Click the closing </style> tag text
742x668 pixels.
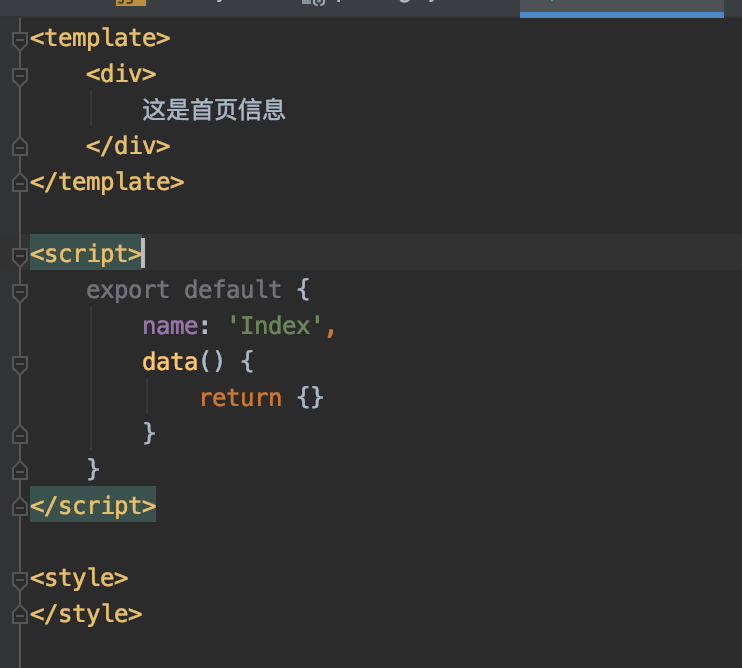tap(86, 615)
